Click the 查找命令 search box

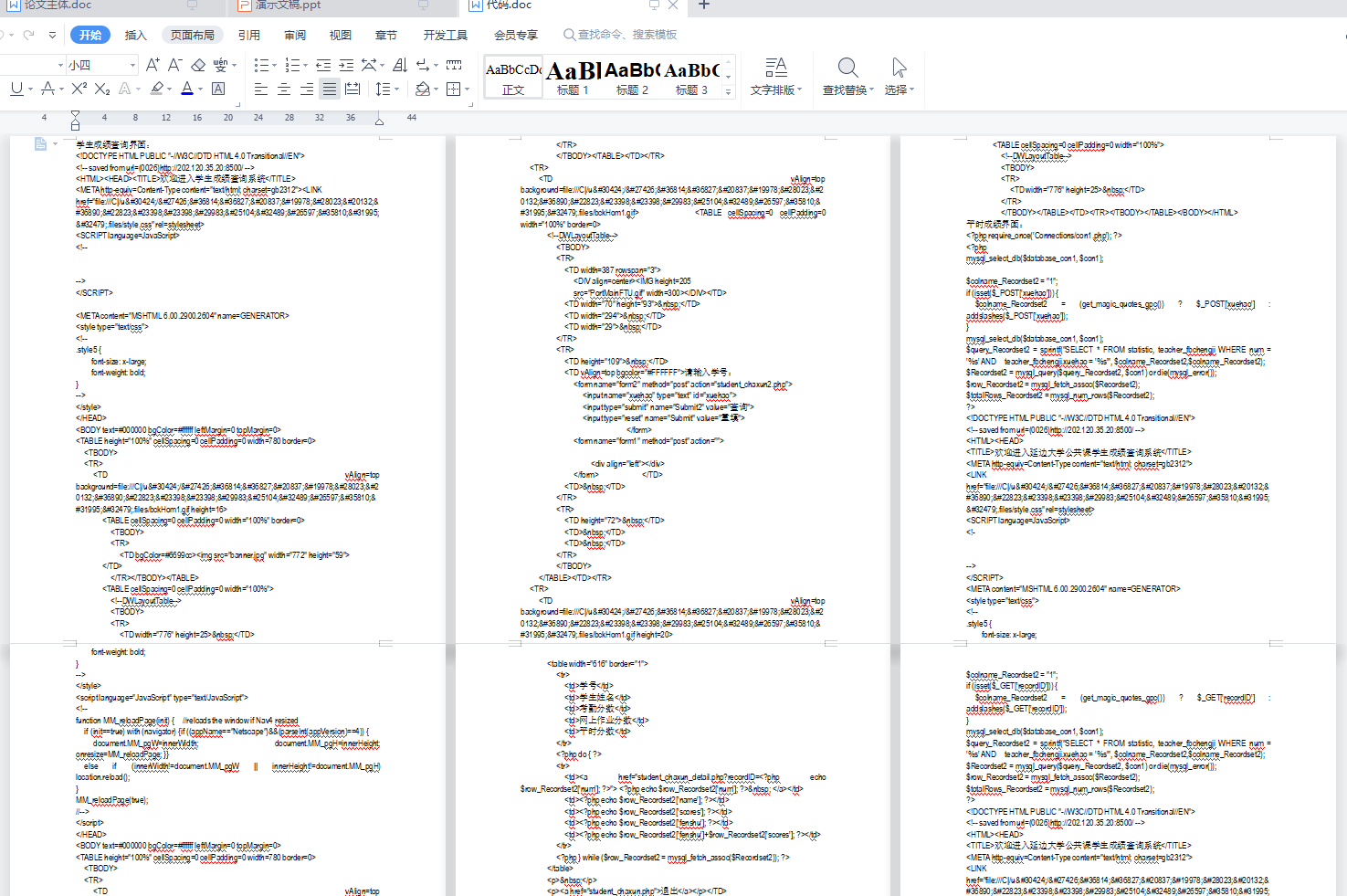point(621,35)
